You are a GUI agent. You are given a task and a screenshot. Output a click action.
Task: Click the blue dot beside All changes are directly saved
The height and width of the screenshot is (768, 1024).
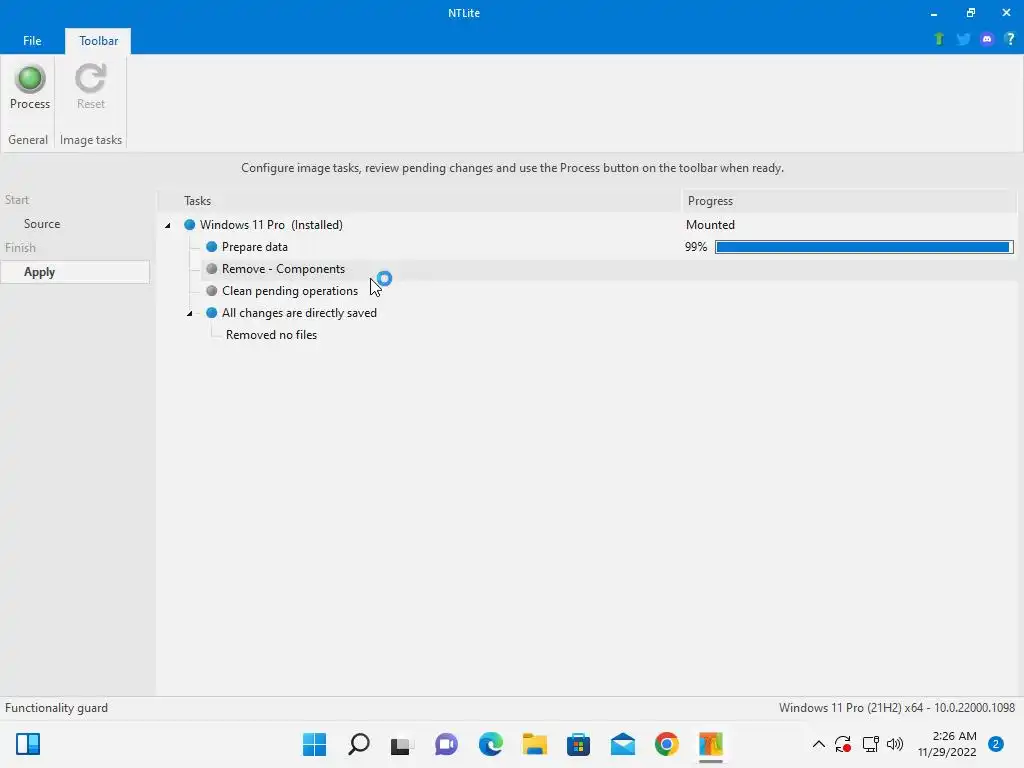point(212,313)
